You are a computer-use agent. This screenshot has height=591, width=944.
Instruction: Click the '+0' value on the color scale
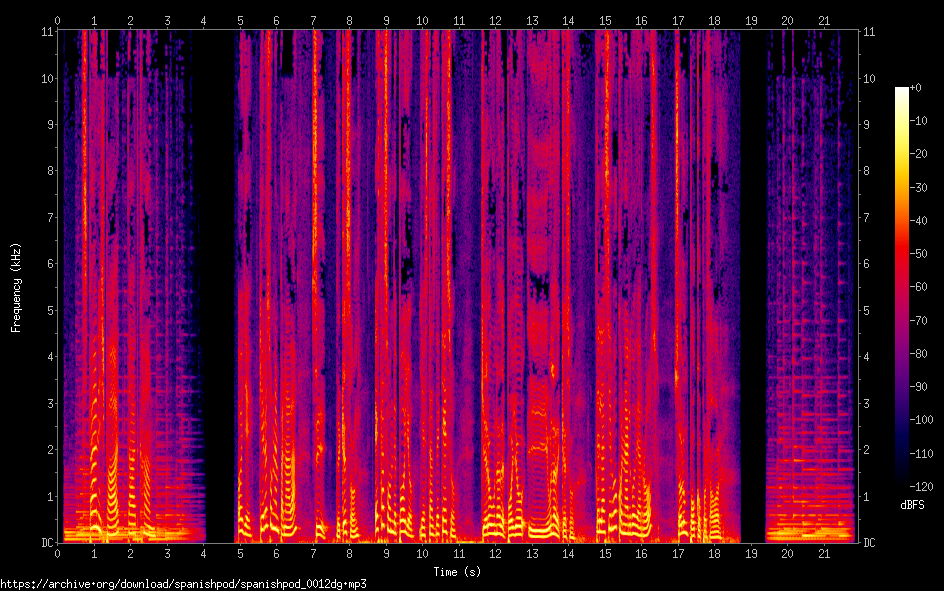pos(915,88)
